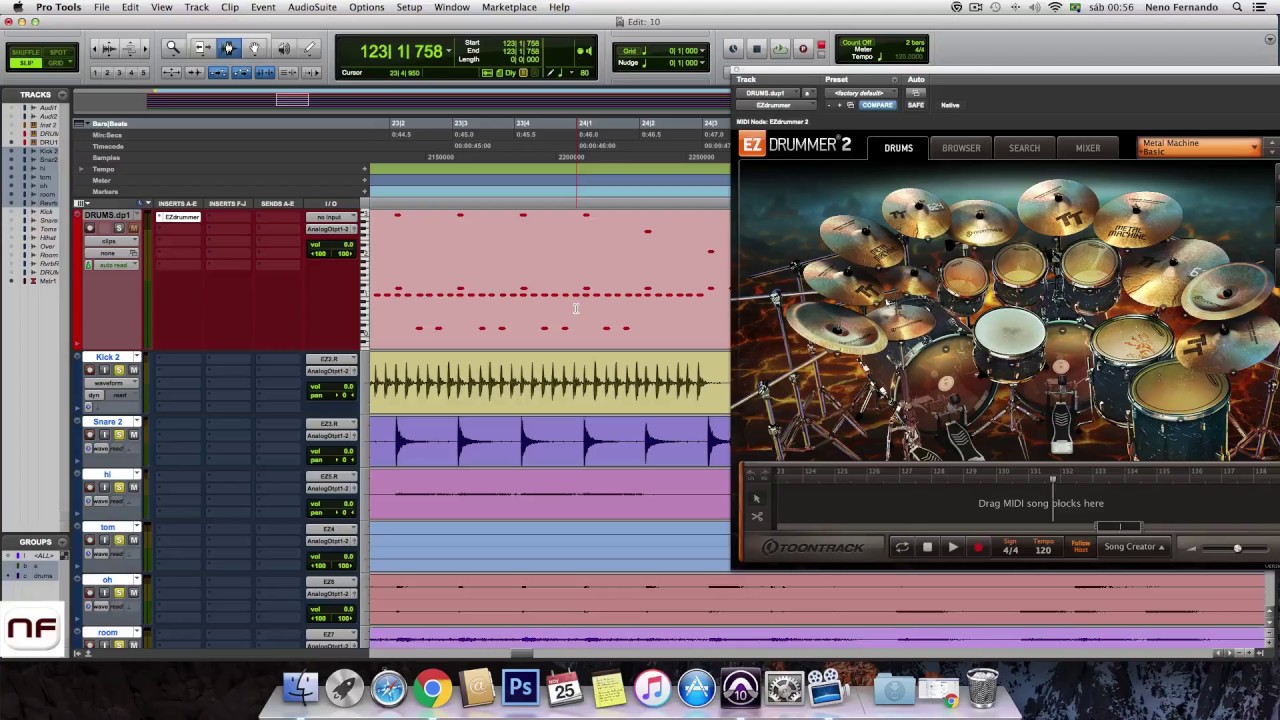Mute the DRUMS.dp1 track

point(133,228)
